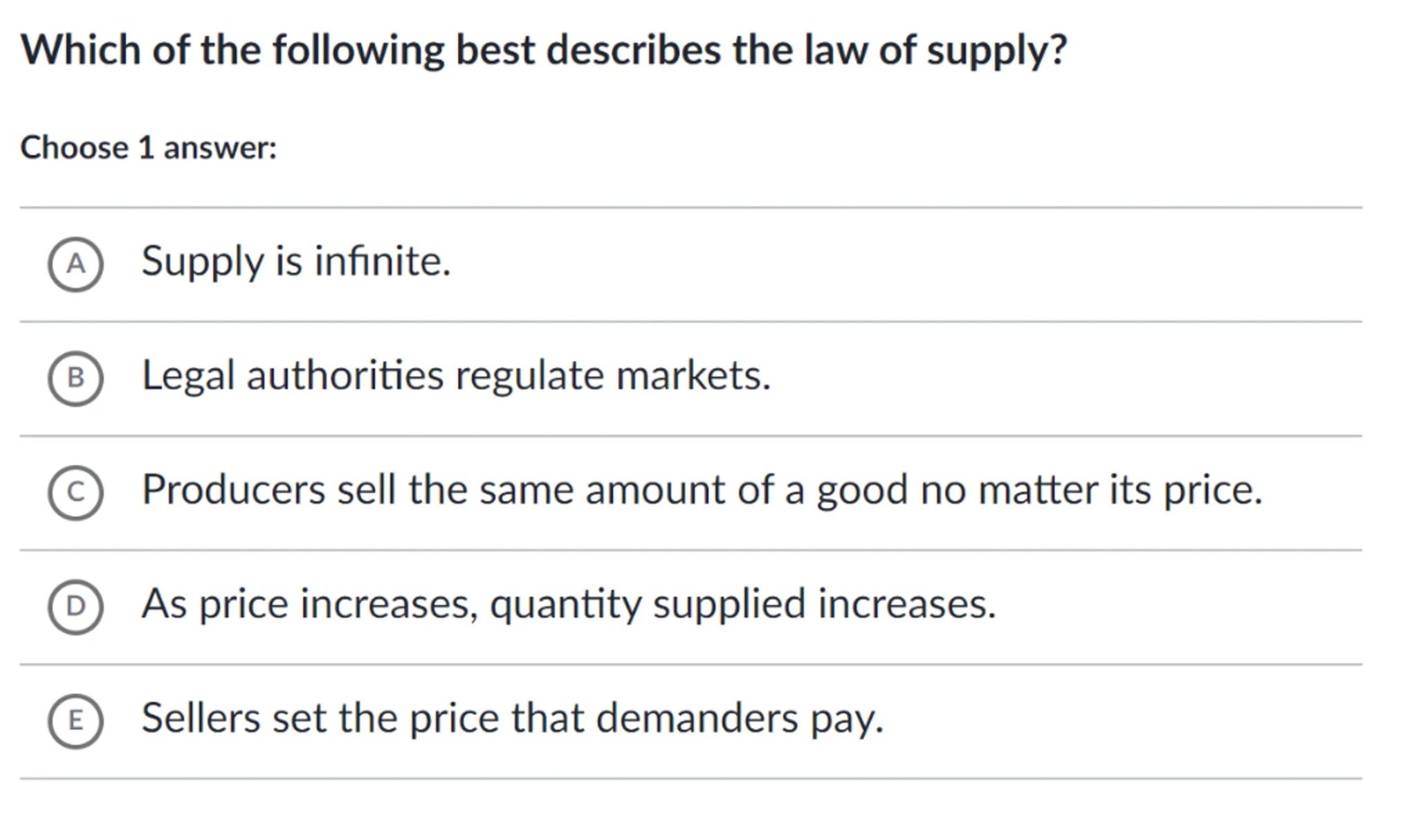The image size is (1417, 840).
Task: Click the word "Producers" in option C
Action: click(233, 490)
